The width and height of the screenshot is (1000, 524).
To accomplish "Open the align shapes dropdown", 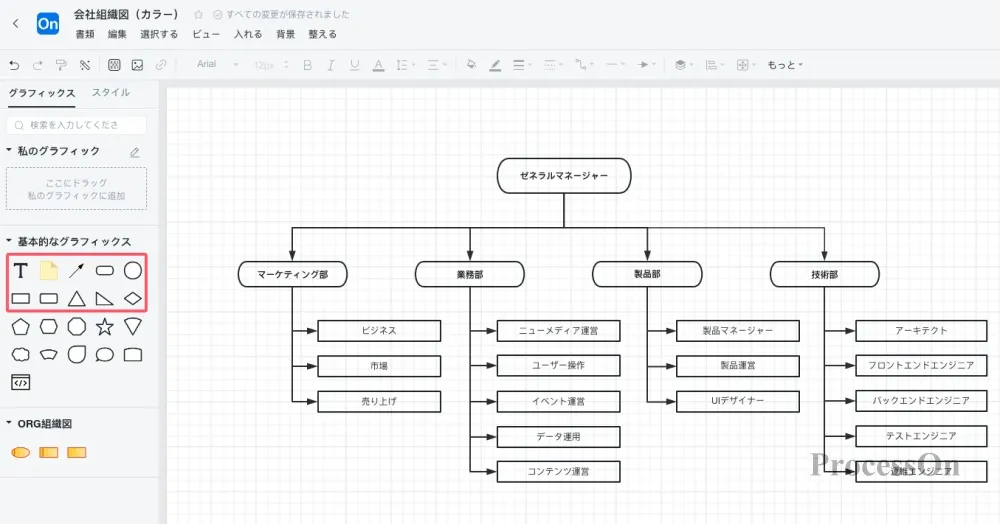I will coord(714,65).
